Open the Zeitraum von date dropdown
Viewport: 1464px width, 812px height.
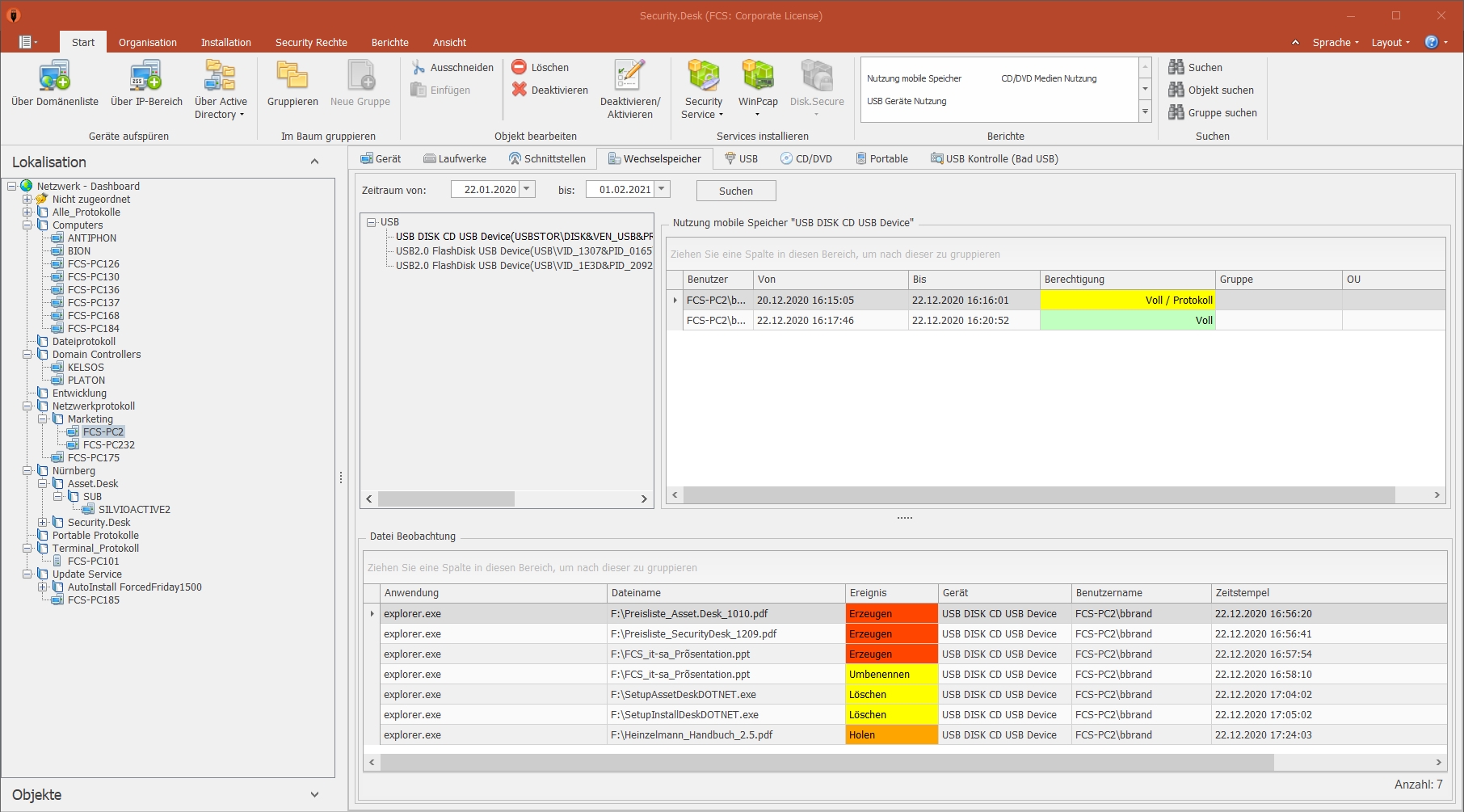point(527,189)
